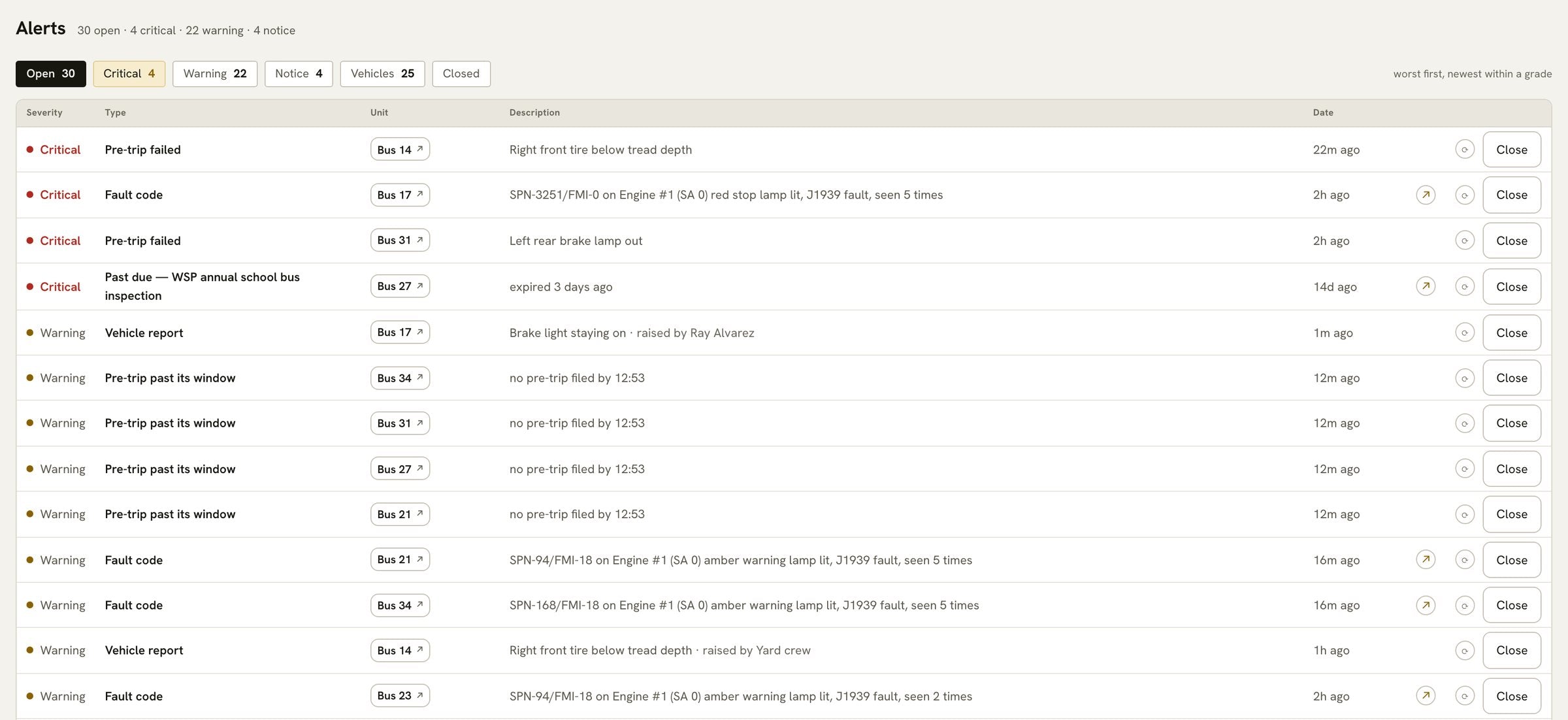Open Bus 34 chip in Pre-trip past its window row
The image size is (1568, 720).
400,378
